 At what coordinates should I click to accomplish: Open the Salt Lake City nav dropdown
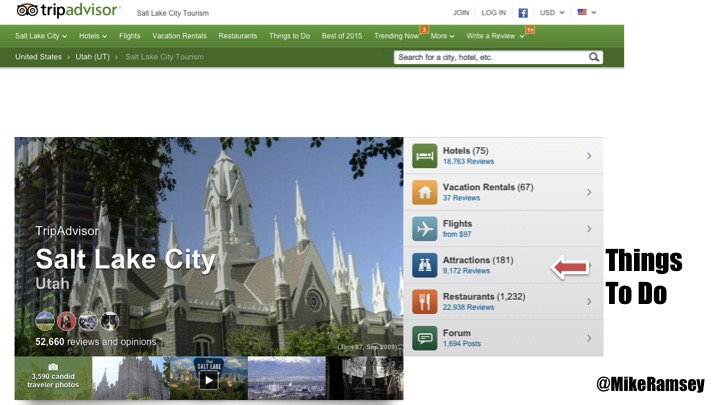pyautogui.click(x=40, y=36)
